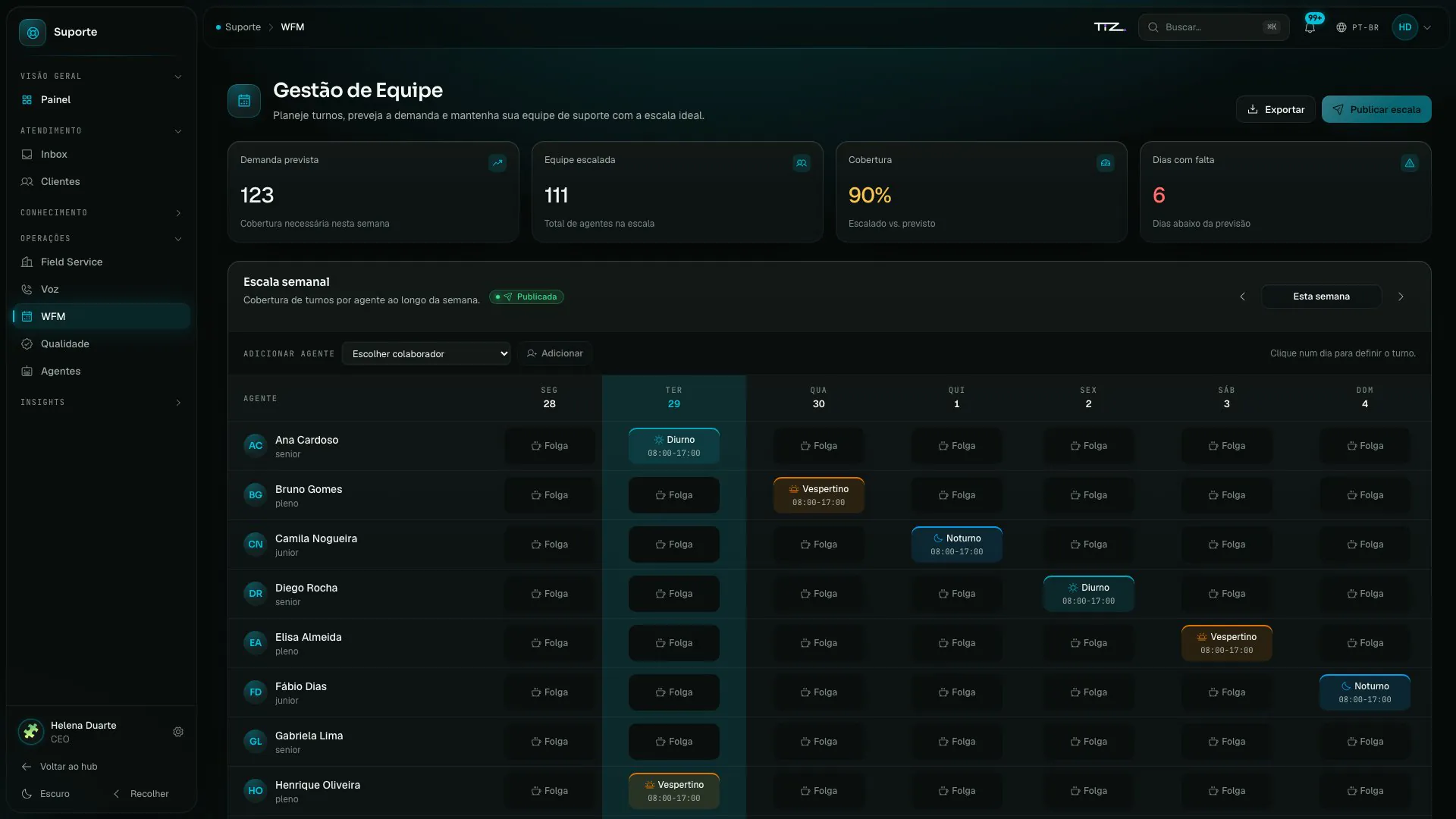Click the calendar icon beside Gestão de Equipe
Image resolution: width=1456 pixels, height=819 pixels.
coord(244,100)
